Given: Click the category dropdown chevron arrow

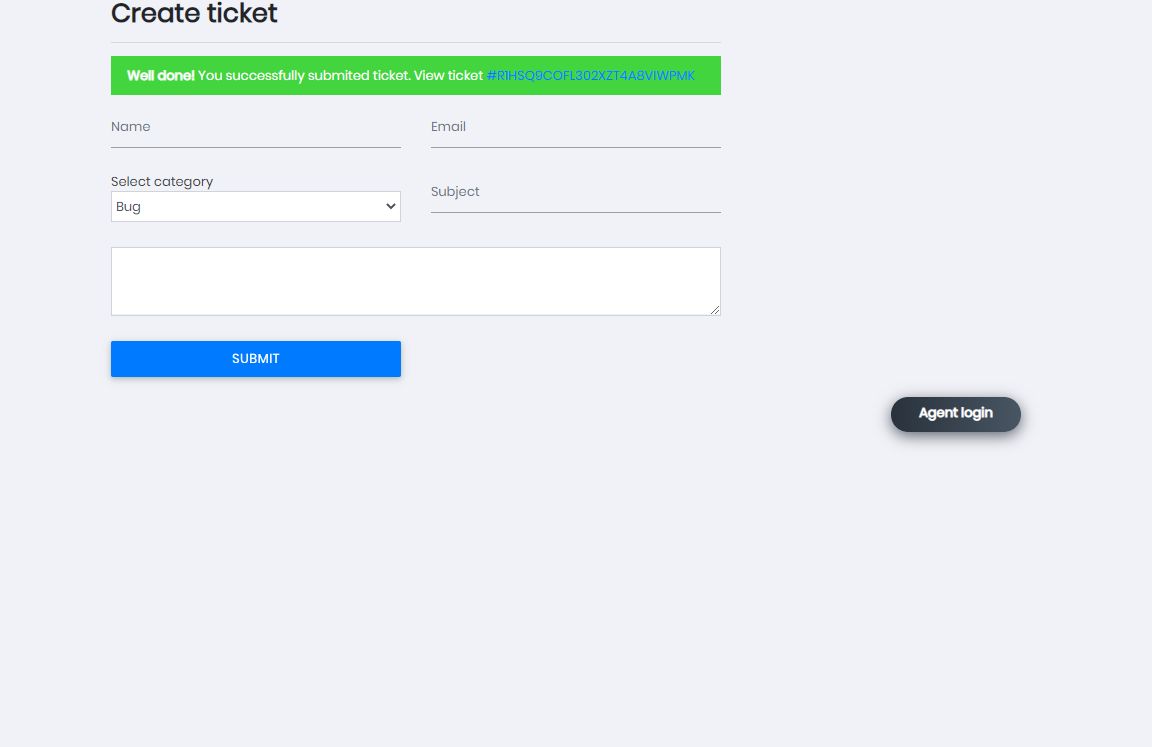Looking at the screenshot, I should pyautogui.click(x=390, y=207).
